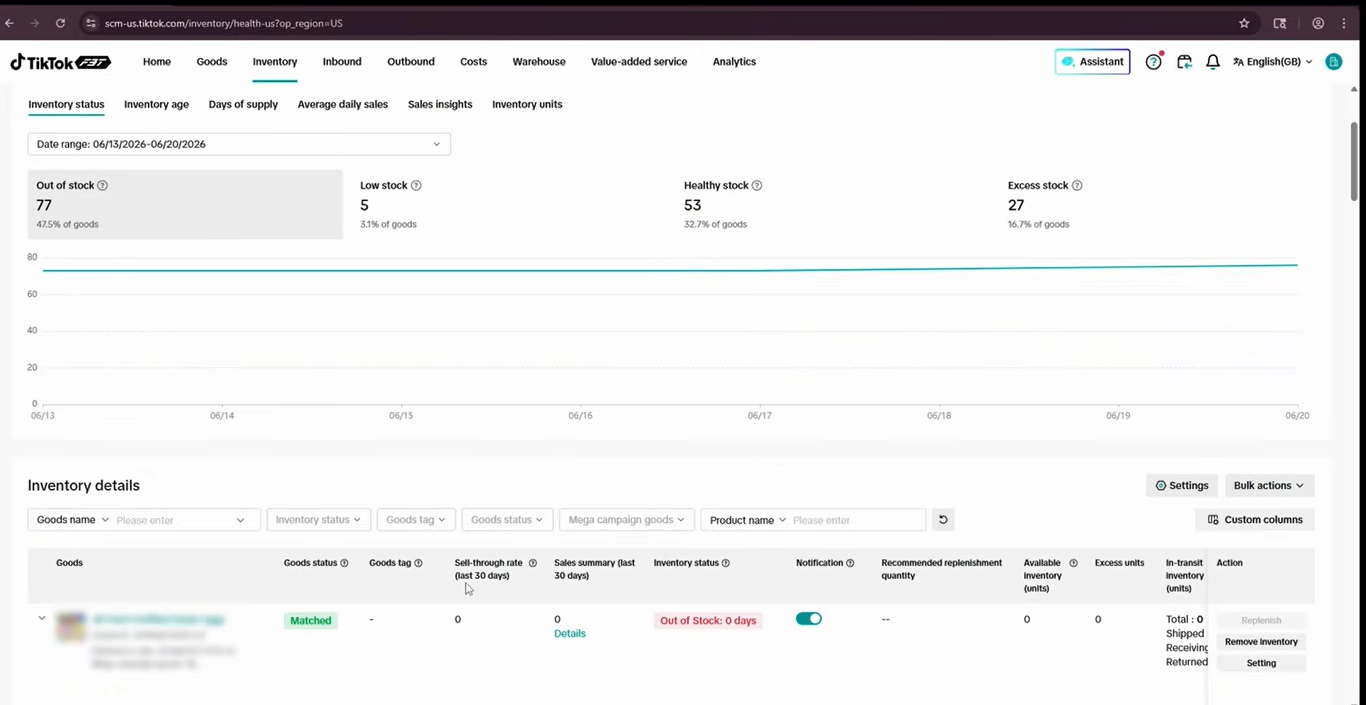The height and width of the screenshot is (705, 1366).
Task: Toggle the notification switch off
Action: (809, 619)
